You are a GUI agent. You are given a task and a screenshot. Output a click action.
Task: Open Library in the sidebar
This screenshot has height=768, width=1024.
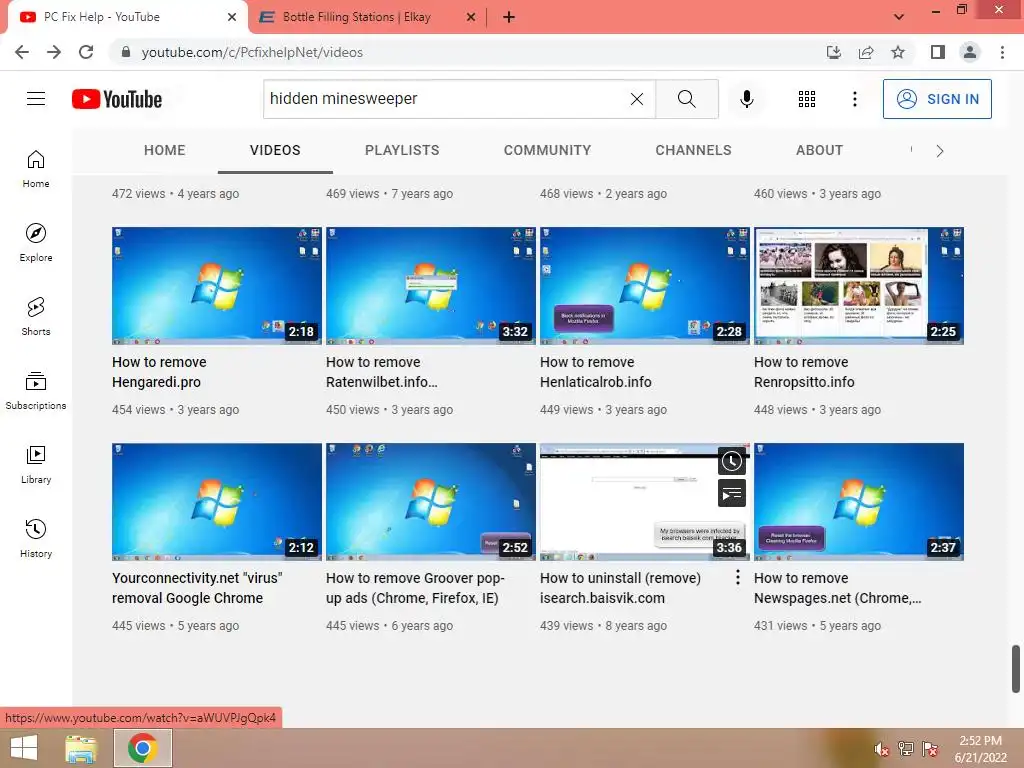36,464
